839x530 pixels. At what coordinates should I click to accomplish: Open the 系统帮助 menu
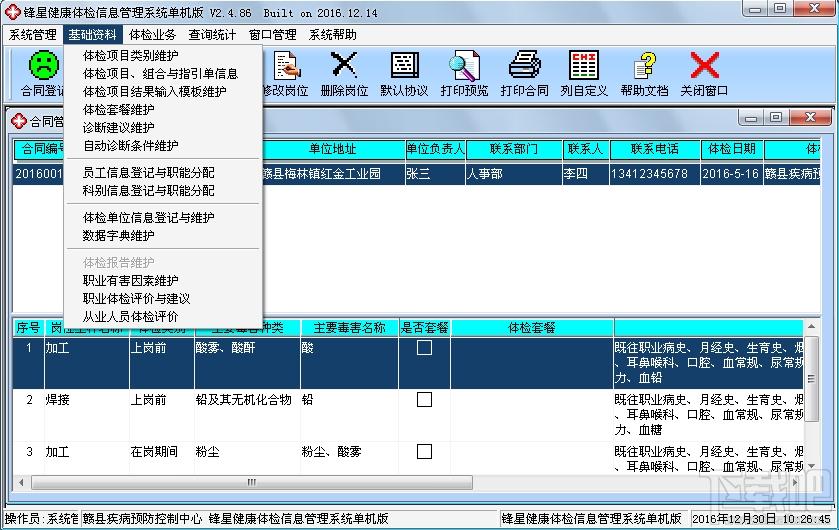[333, 35]
